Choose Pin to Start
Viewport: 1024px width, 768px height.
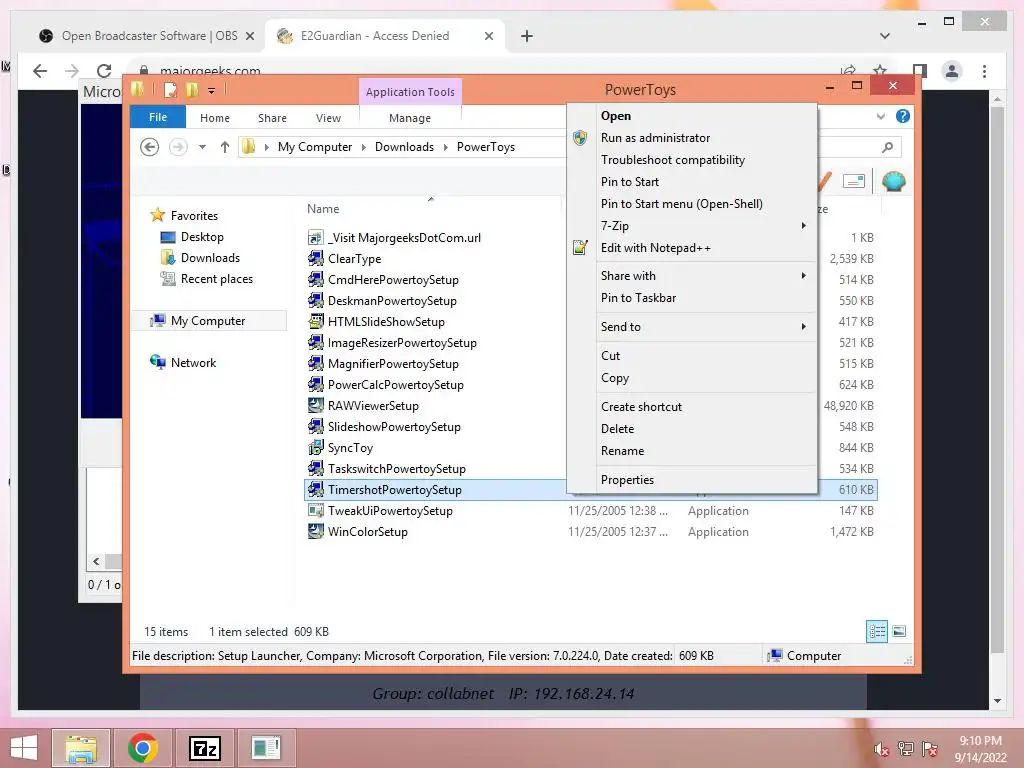click(x=692, y=182)
